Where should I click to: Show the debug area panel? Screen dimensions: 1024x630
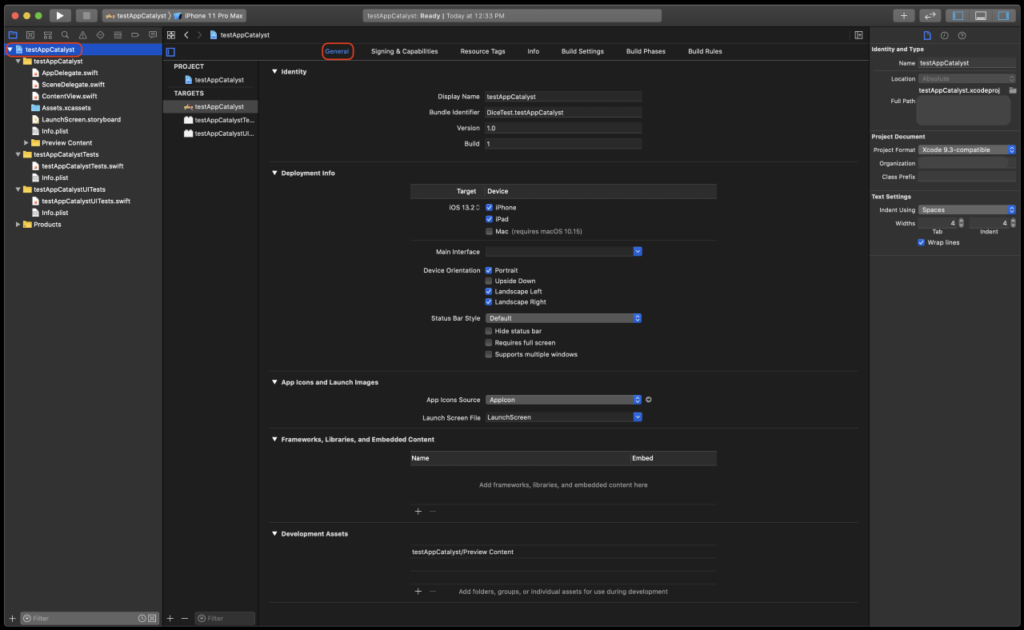981,16
